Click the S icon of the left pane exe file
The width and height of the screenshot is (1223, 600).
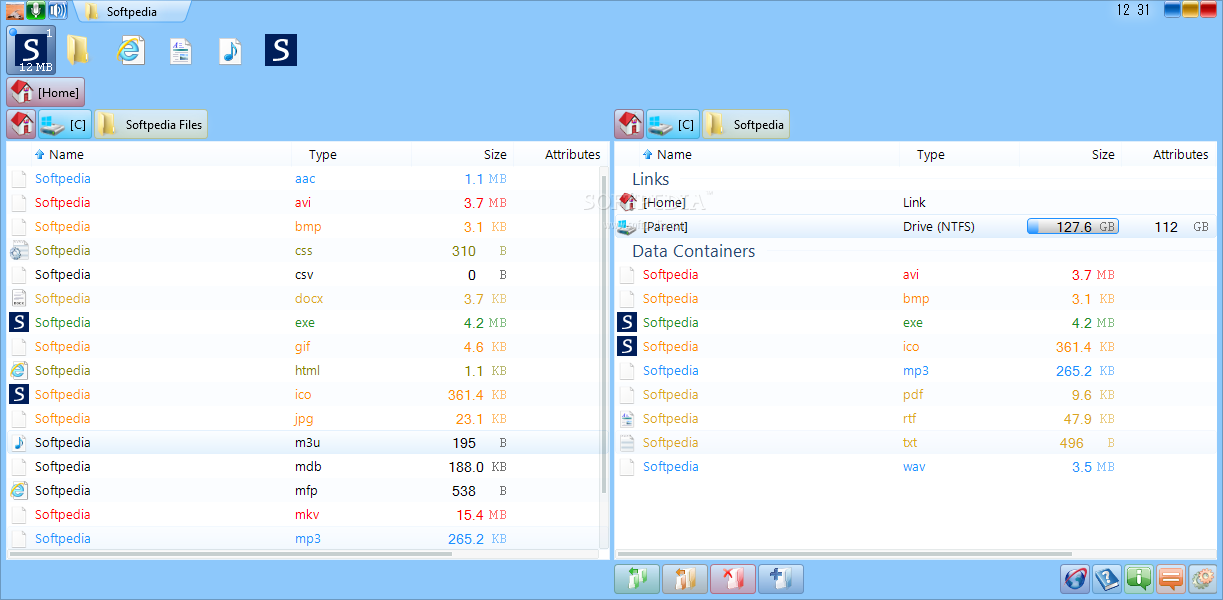coord(19,322)
